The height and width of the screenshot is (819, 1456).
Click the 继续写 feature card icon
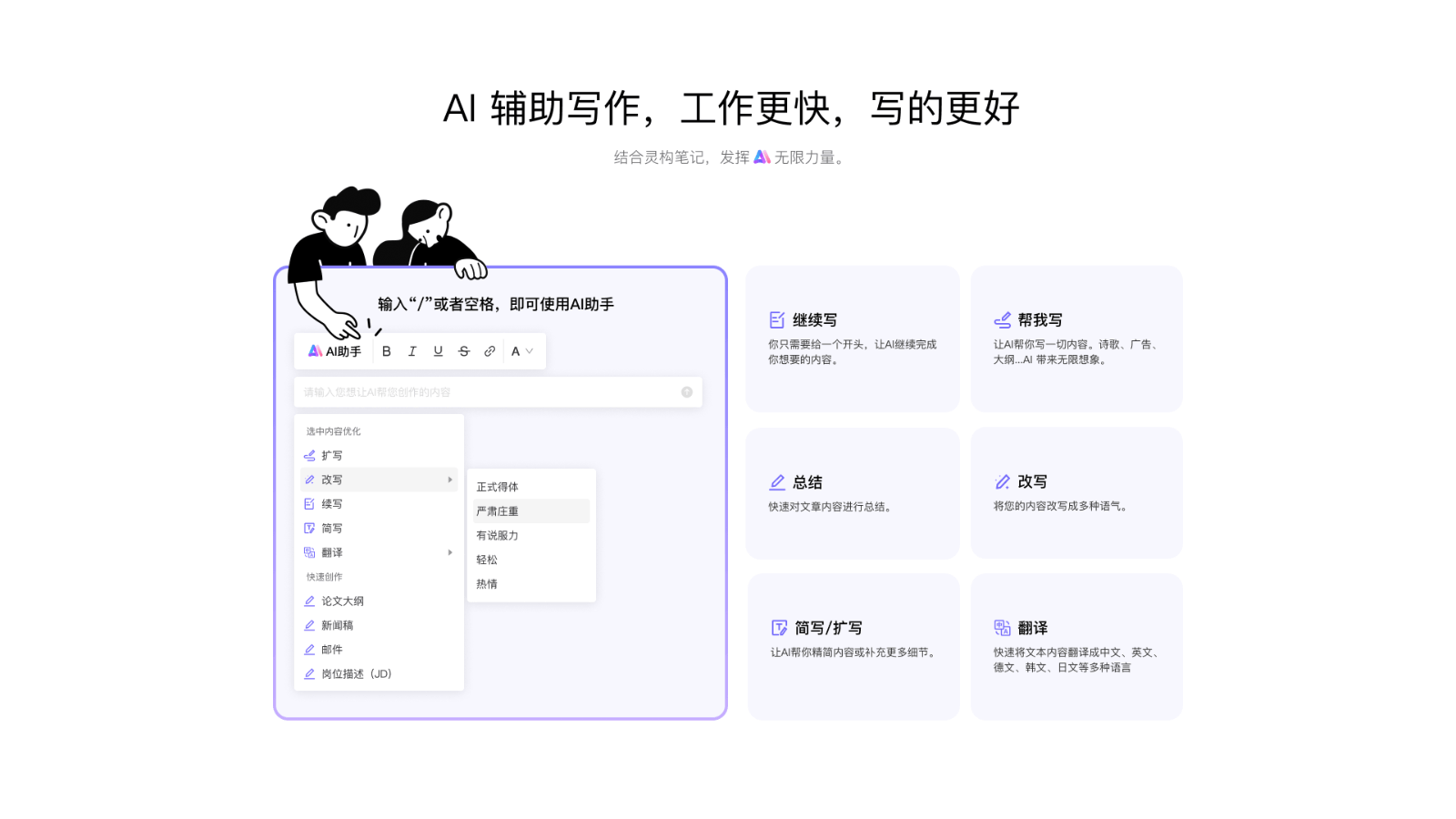(x=777, y=320)
